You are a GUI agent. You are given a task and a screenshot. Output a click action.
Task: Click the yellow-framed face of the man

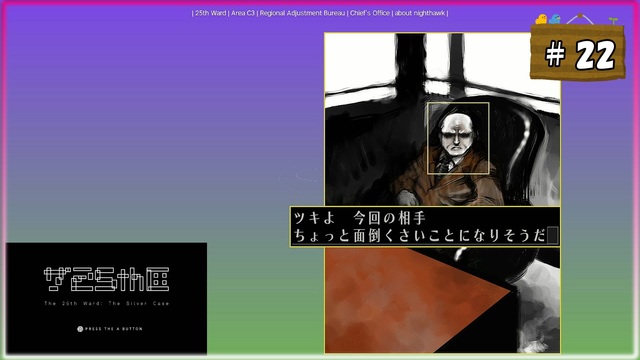pos(458,138)
